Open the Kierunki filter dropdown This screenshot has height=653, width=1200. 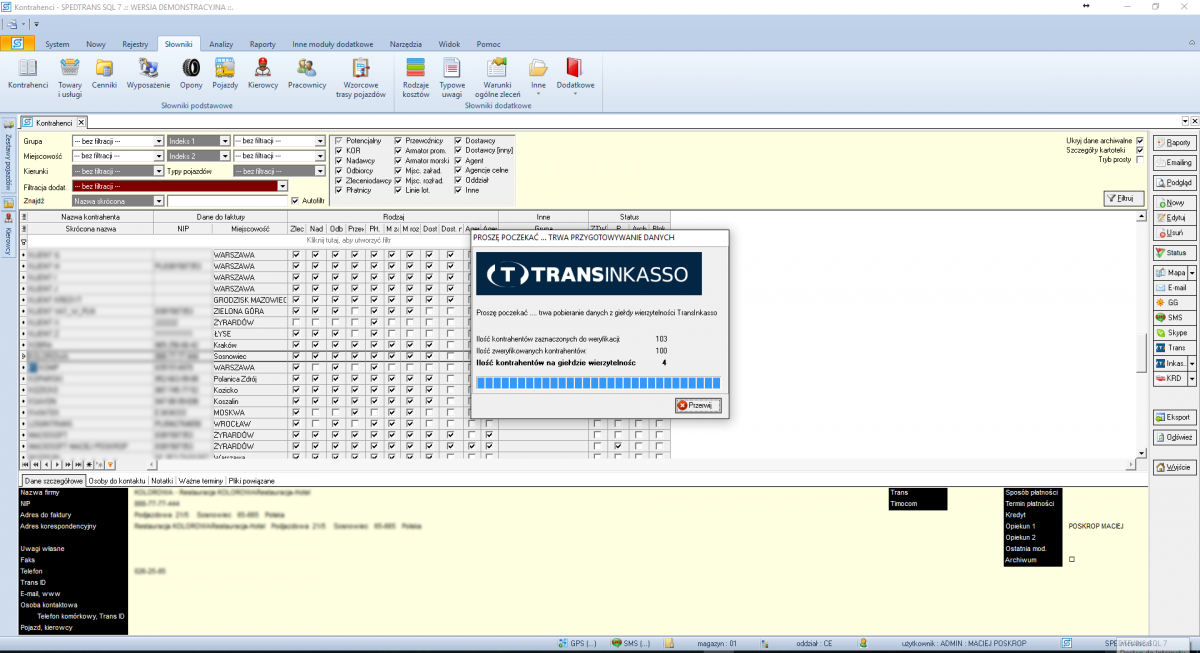(x=158, y=171)
